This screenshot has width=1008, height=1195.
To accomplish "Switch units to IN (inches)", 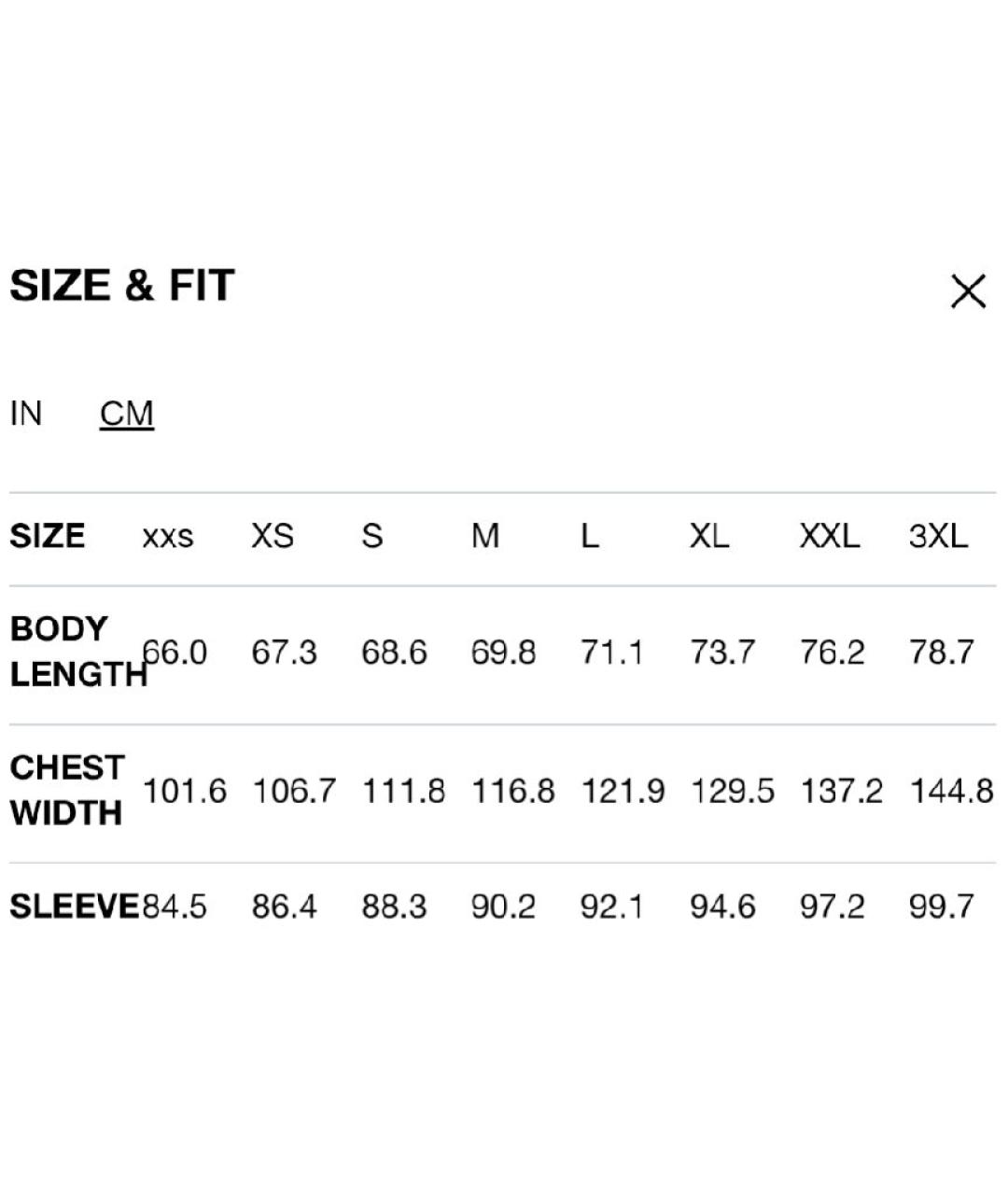I will click(26, 413).
